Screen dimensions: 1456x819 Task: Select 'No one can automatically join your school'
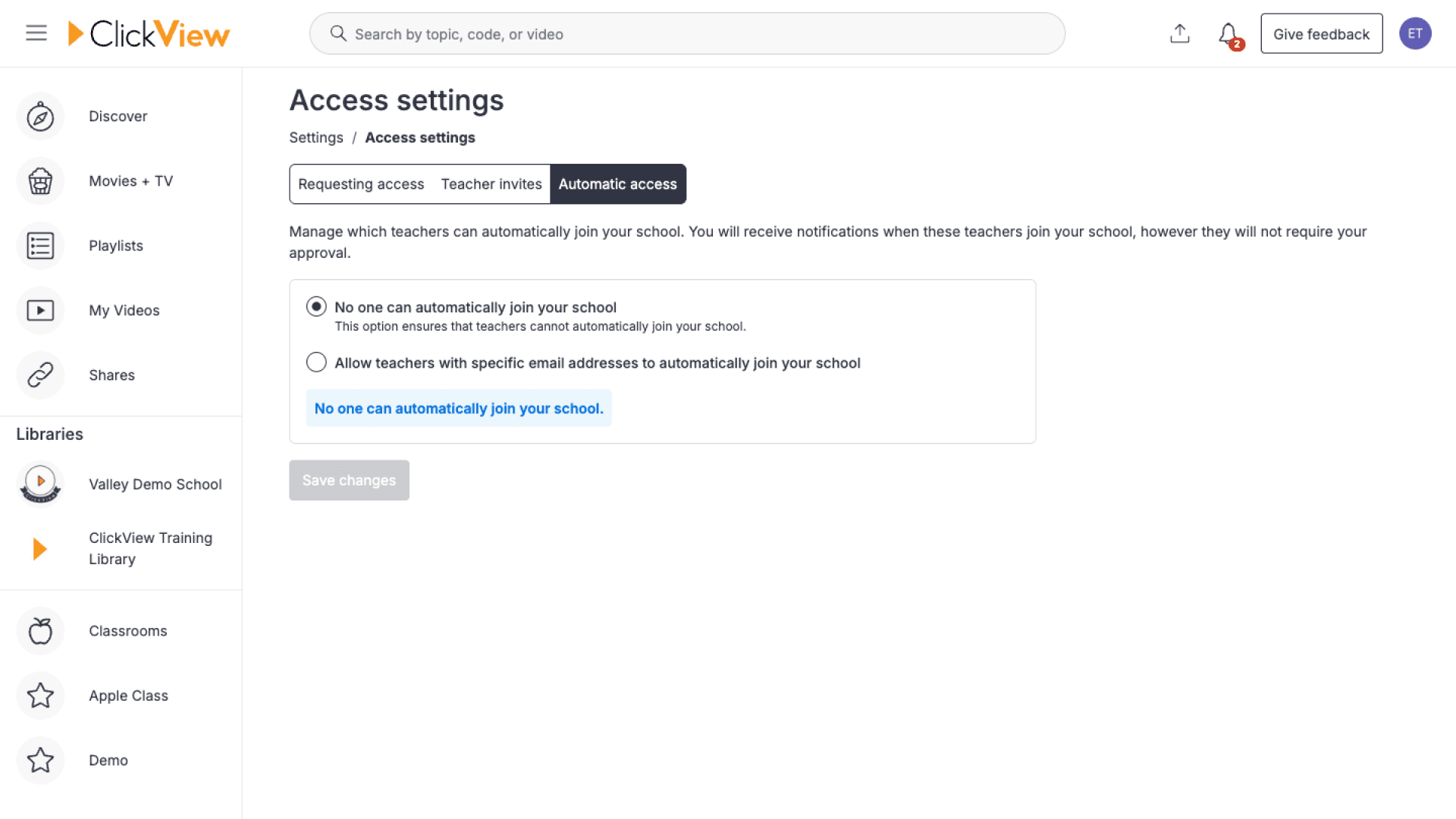316,306
